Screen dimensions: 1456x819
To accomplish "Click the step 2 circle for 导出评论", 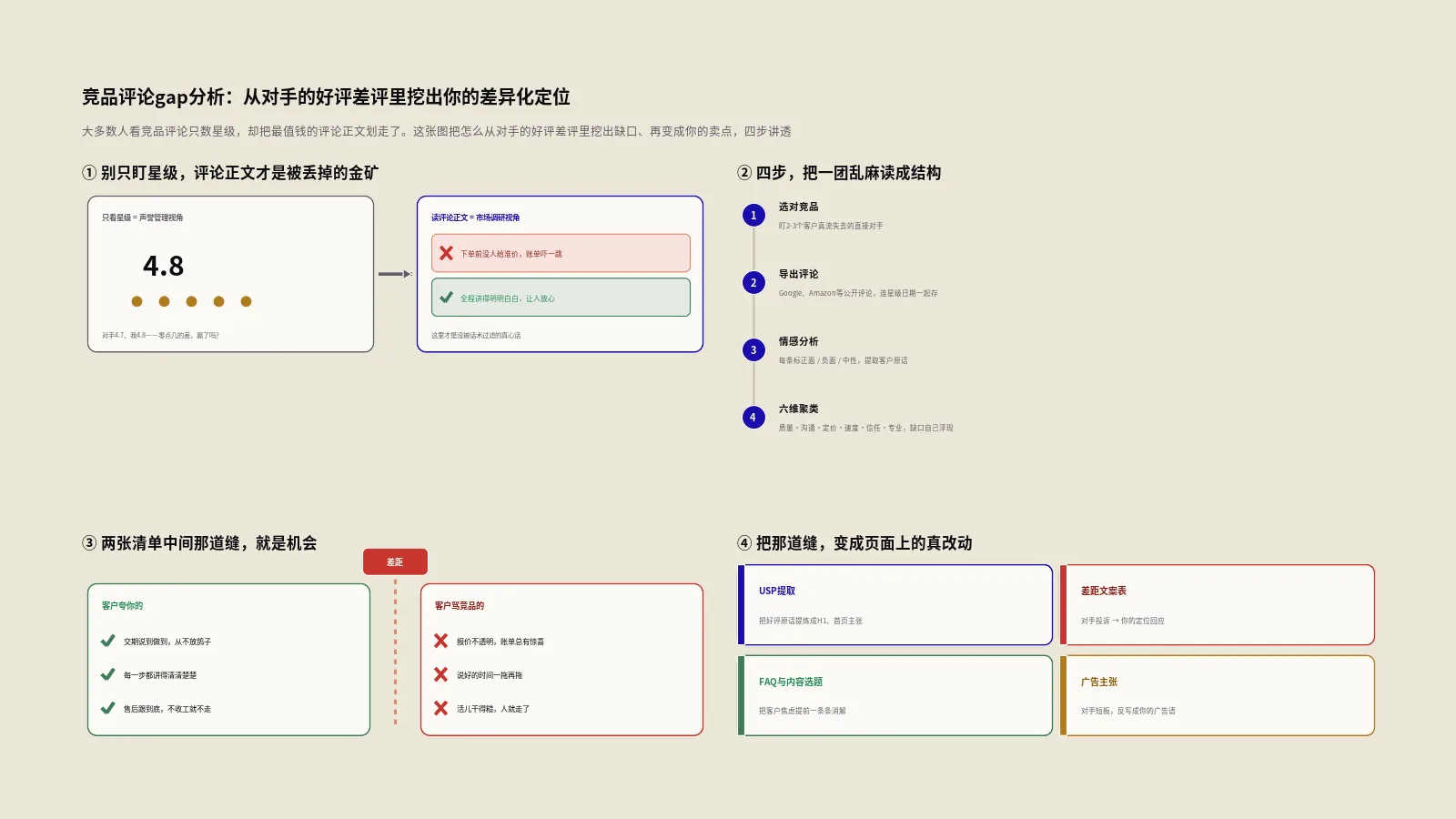I will (753, 283).
